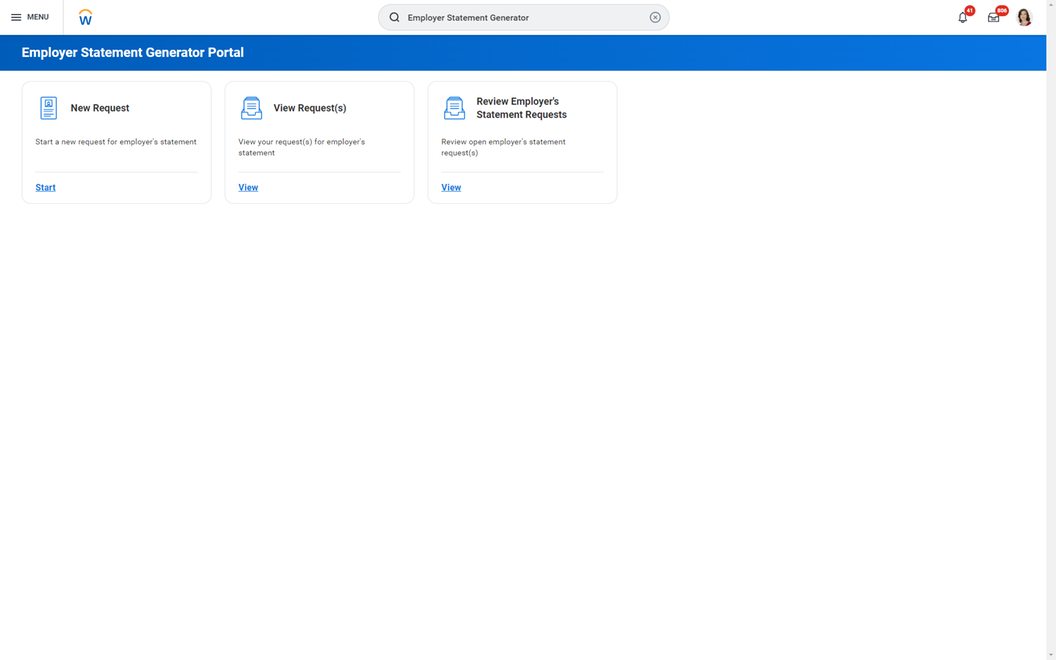The image size is (1056, 660).
Task: Click the magnifying glass search icon
Action: (394, 17)
